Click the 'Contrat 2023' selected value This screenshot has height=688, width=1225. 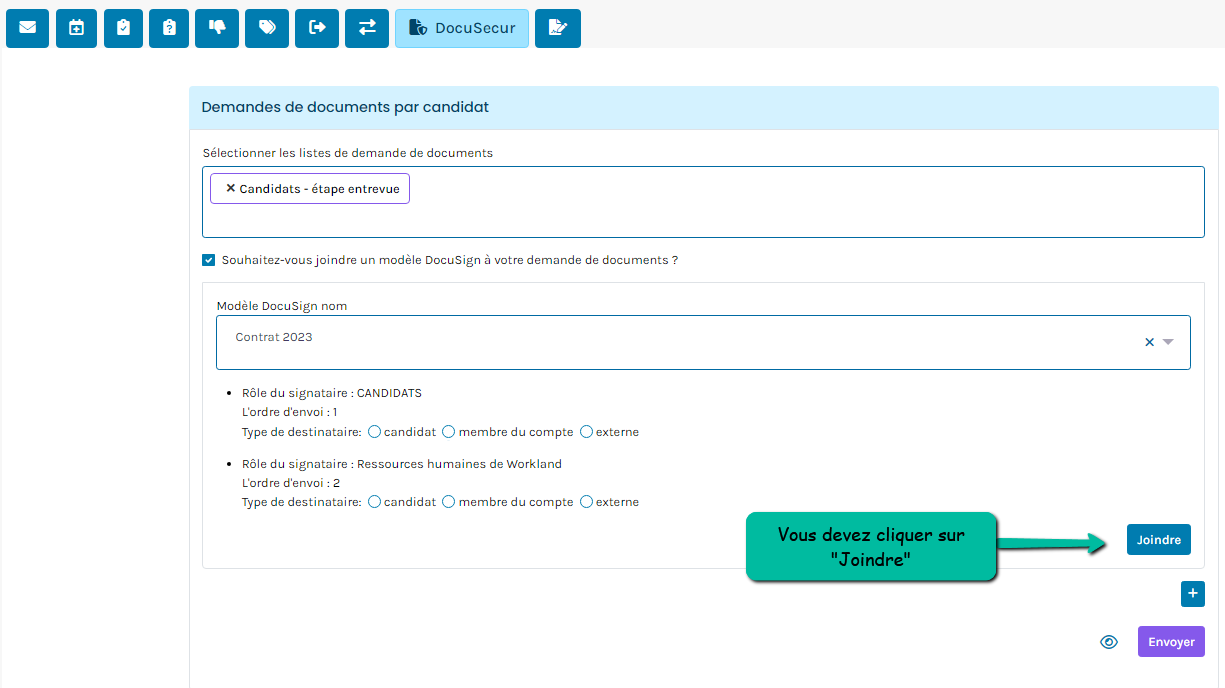coord(274,337)
